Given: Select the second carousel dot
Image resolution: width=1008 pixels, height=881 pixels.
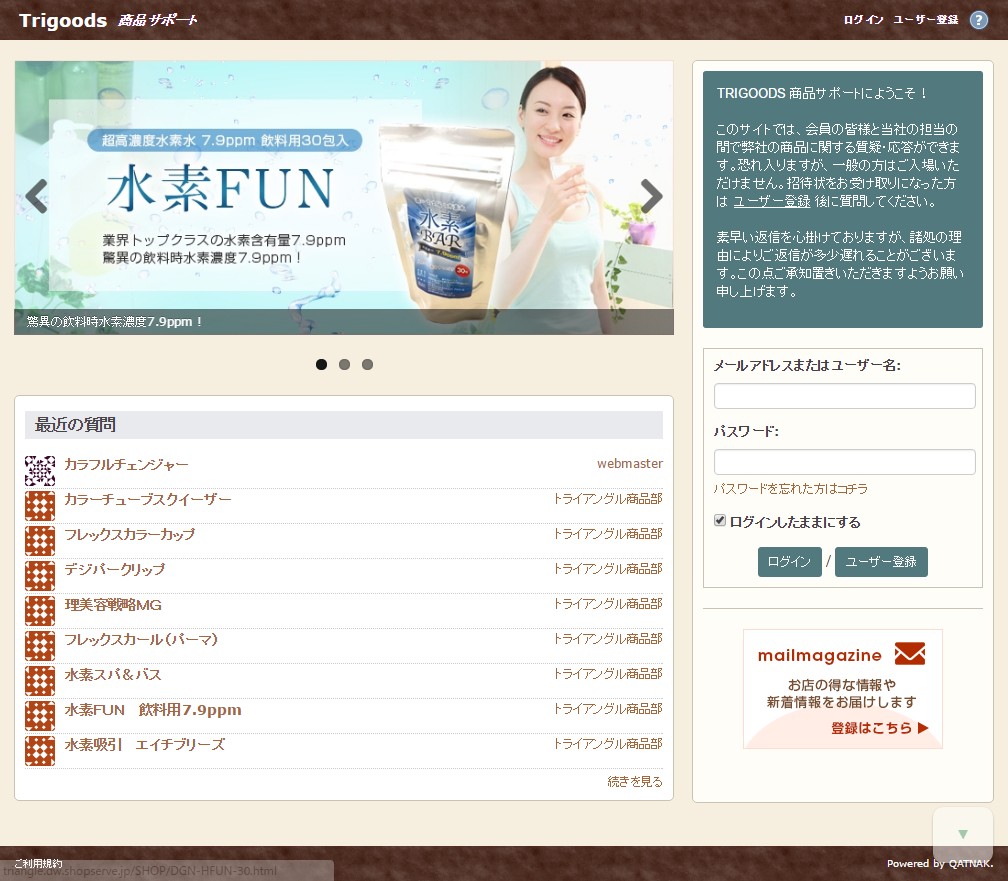Looking at the screenshot, I should click(x=345, y=365).
